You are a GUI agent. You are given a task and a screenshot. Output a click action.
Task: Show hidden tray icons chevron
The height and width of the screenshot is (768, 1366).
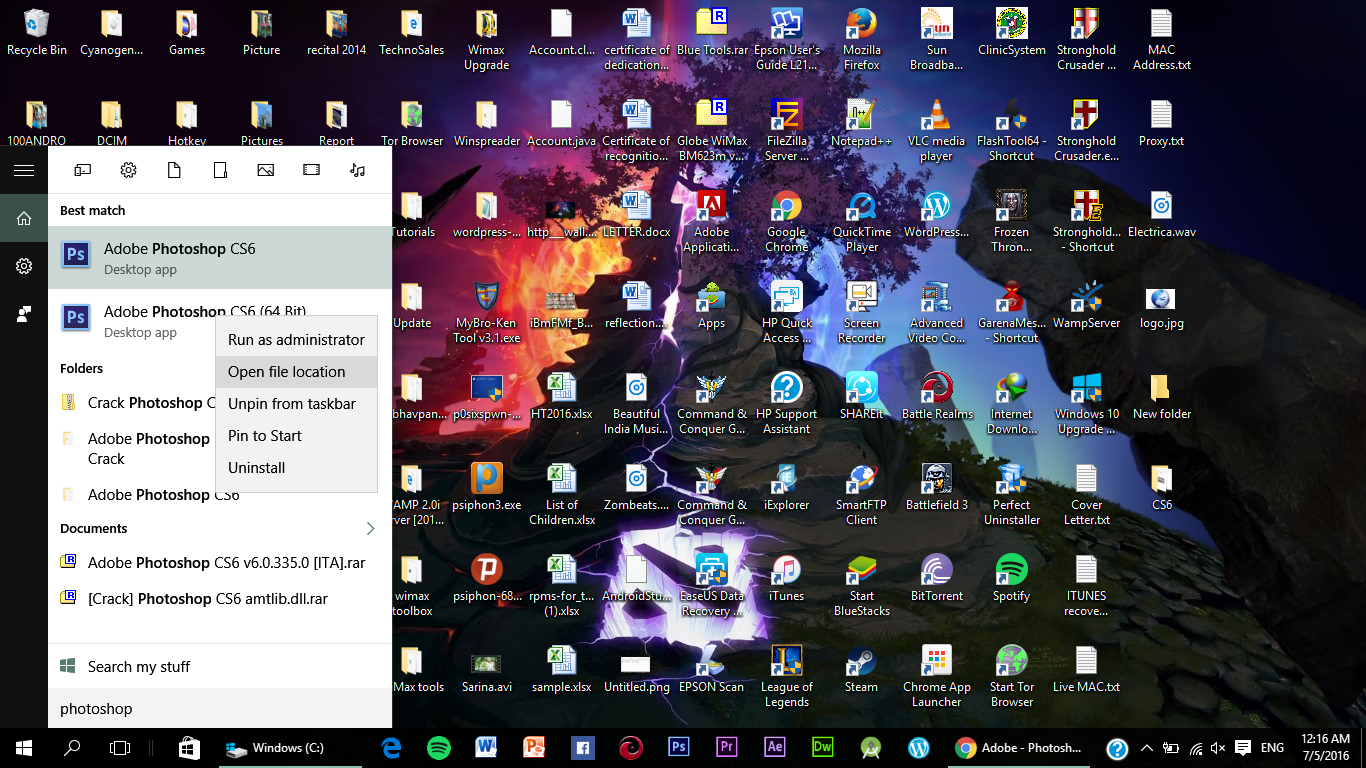[1146, 748]
